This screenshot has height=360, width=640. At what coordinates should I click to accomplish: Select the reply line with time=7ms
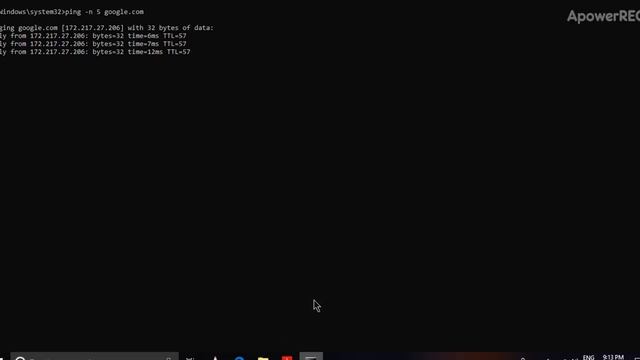(x=93, y=44)
